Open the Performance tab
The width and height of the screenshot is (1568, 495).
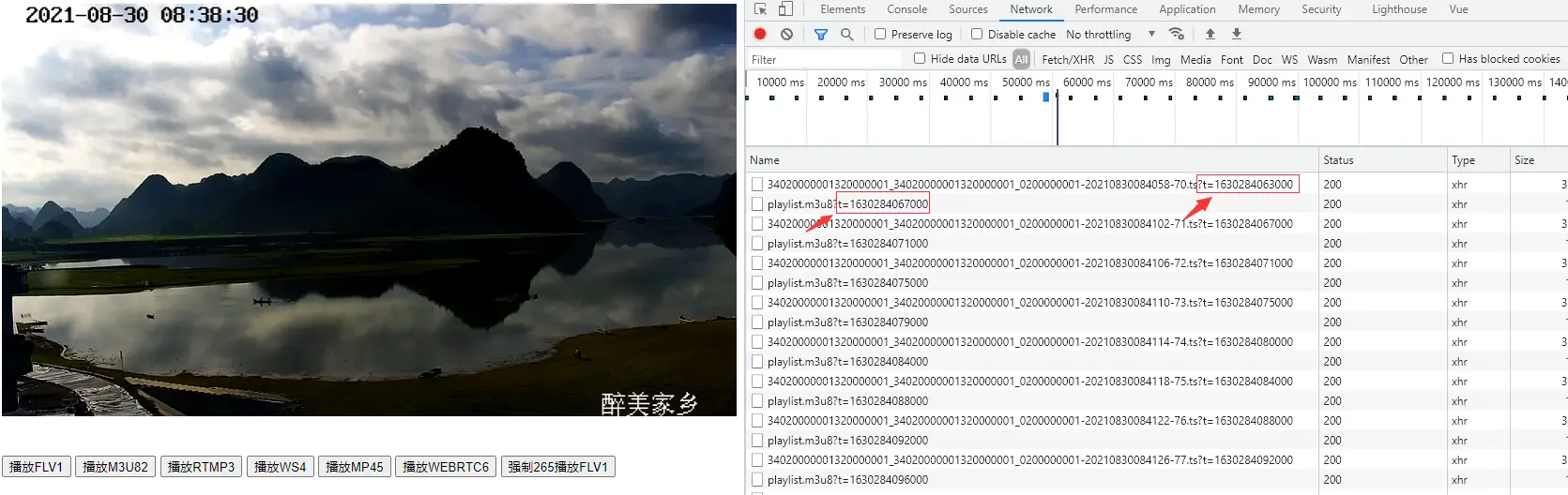tap(1105, 9)
